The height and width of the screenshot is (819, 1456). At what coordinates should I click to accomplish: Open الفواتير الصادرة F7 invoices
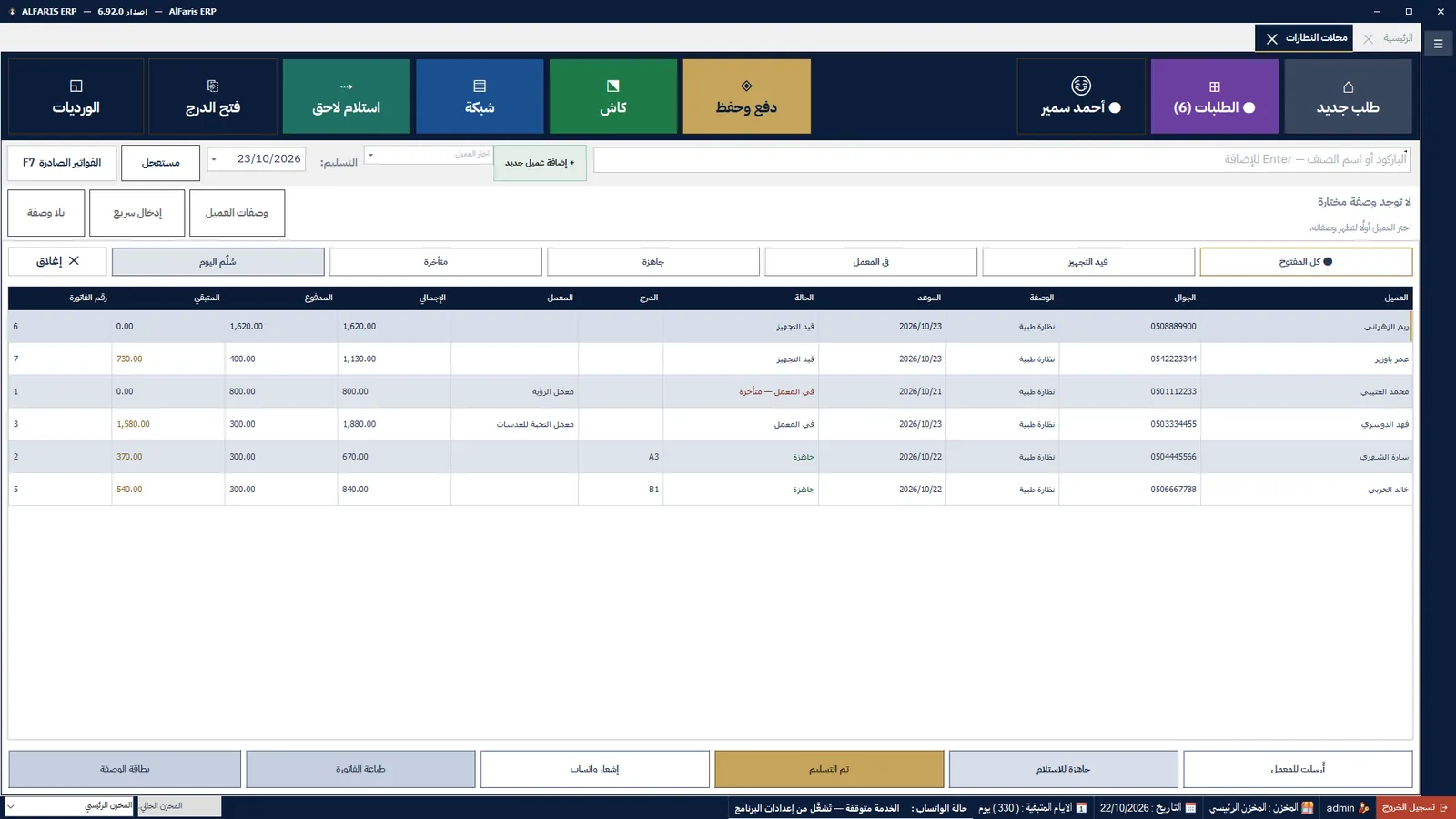click(62, 163)
